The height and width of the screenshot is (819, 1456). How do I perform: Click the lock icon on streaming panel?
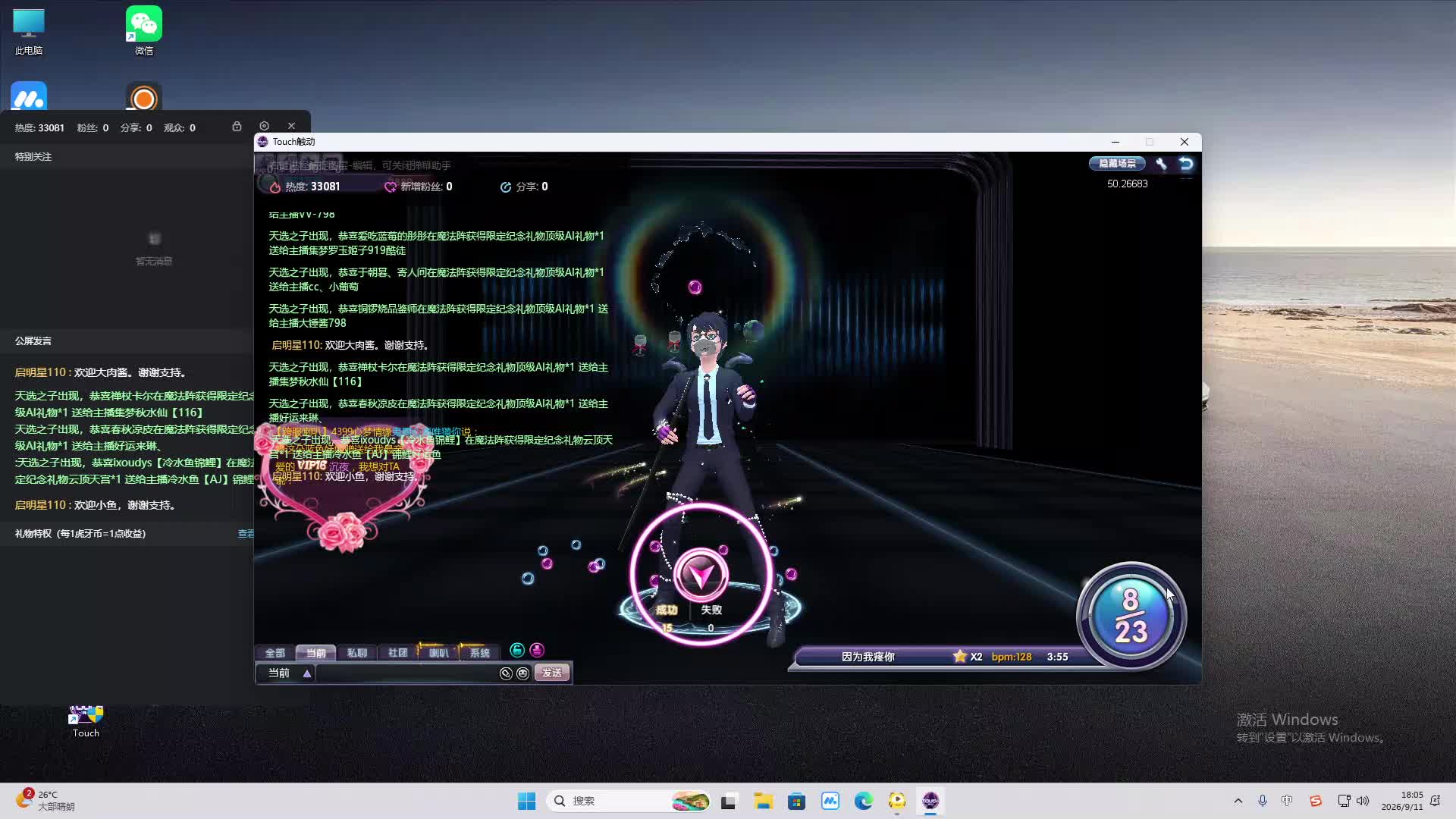tap(237, 126)
